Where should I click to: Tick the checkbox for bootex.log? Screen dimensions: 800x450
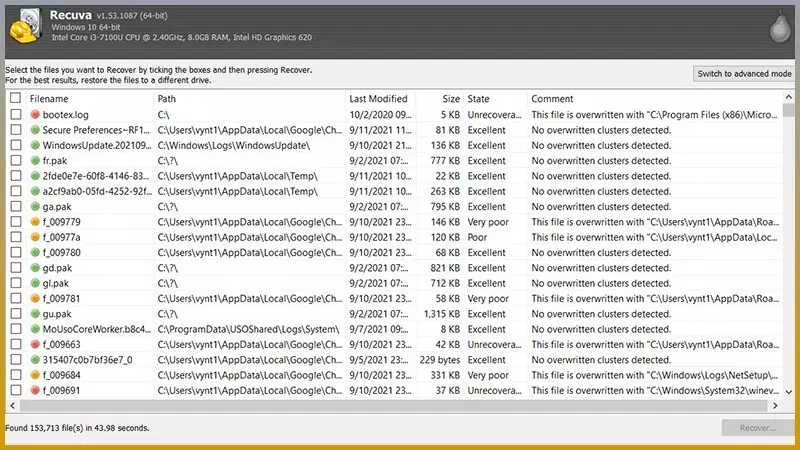coord(15,115)
